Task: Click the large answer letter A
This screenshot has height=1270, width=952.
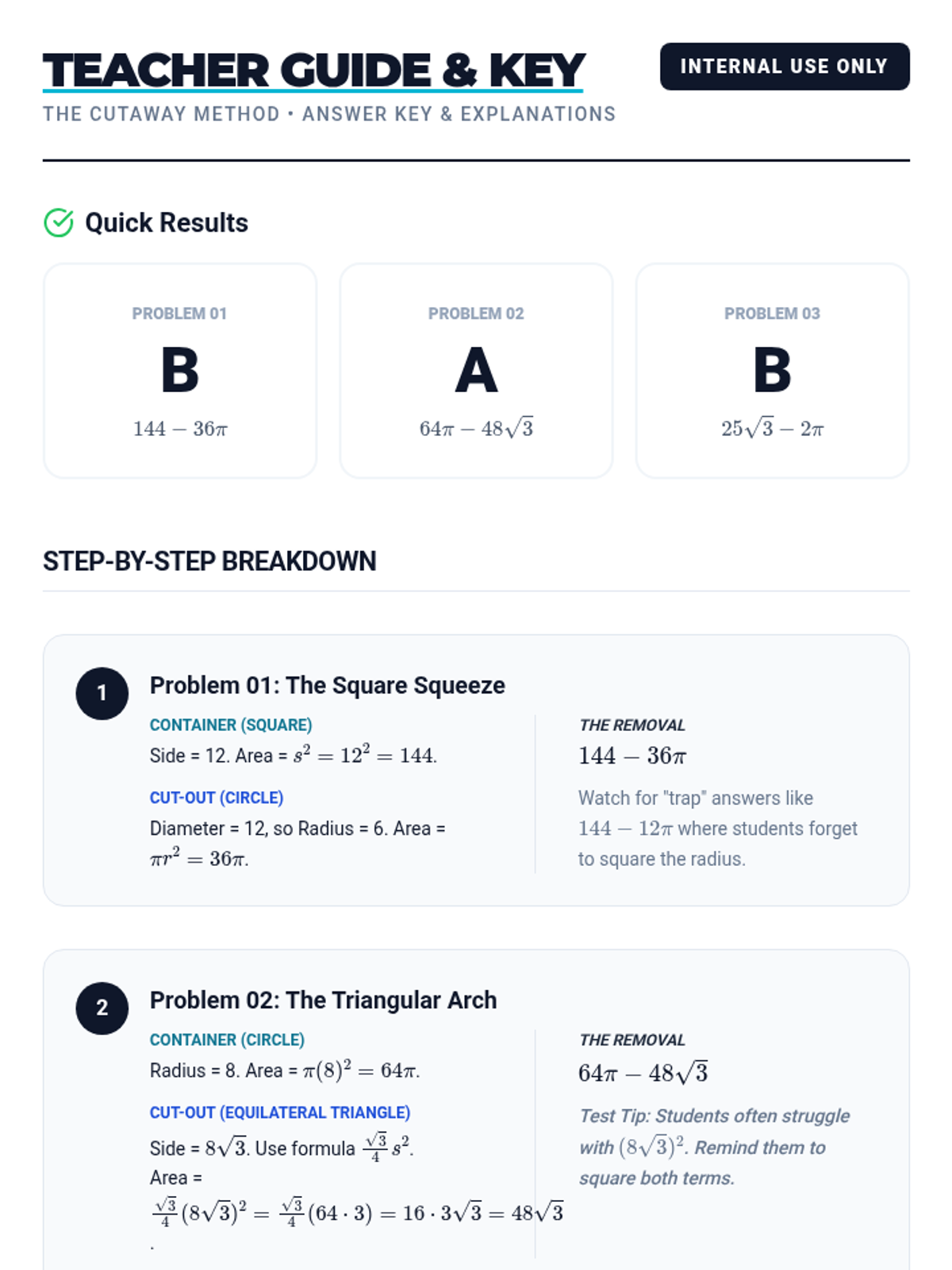Action: 476,371
